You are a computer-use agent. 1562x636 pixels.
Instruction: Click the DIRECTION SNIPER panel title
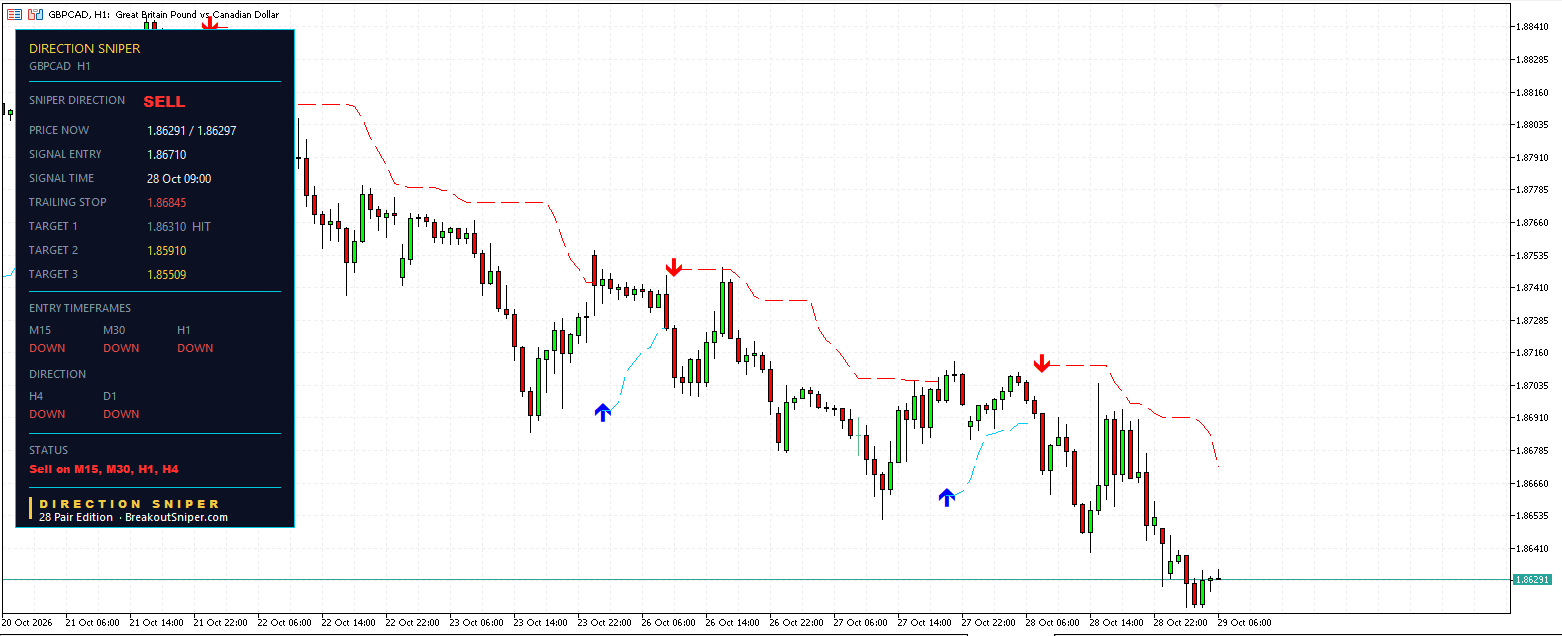pos(85,48)
